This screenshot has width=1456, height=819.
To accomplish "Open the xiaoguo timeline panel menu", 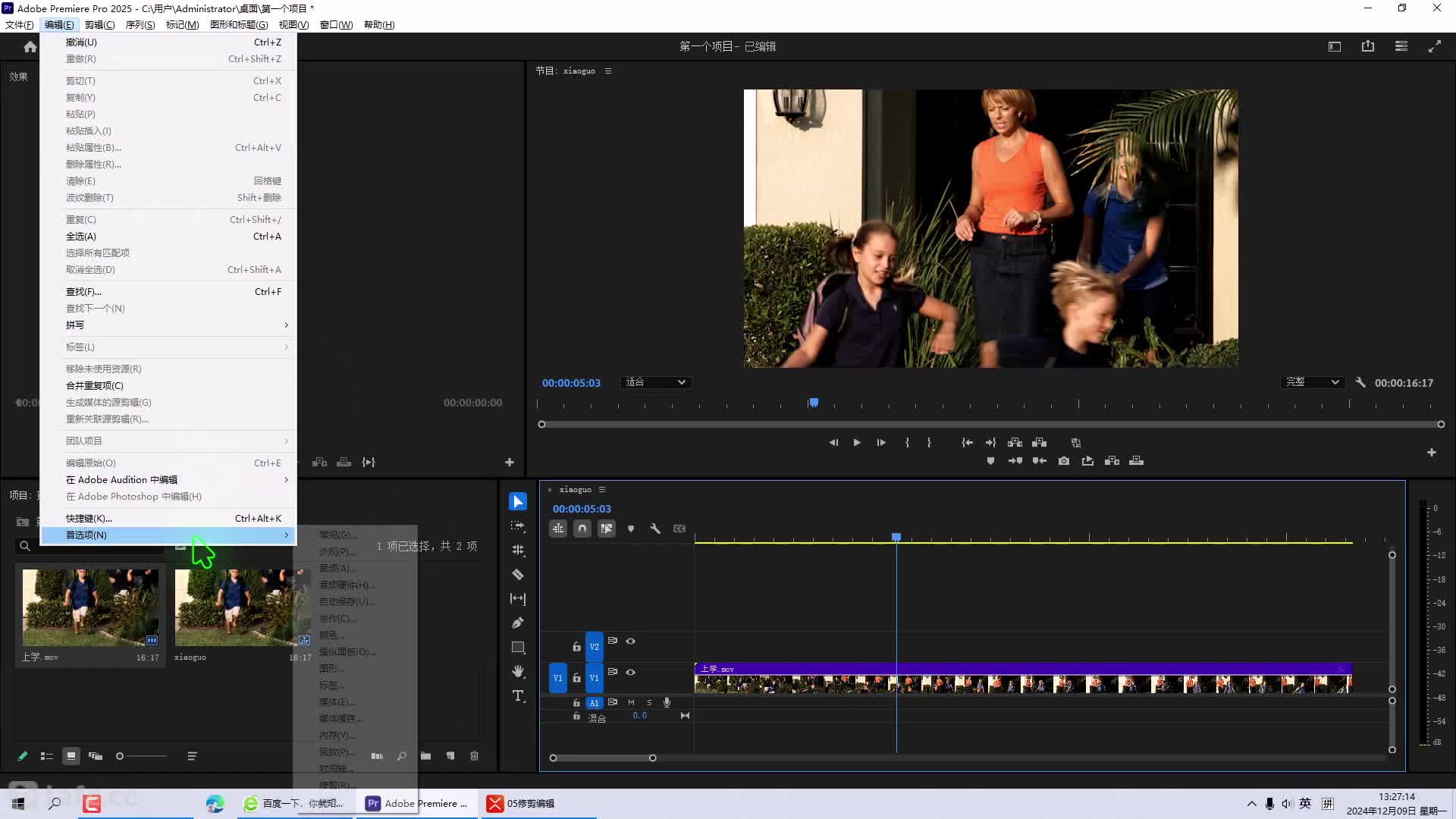I will 602,489.
